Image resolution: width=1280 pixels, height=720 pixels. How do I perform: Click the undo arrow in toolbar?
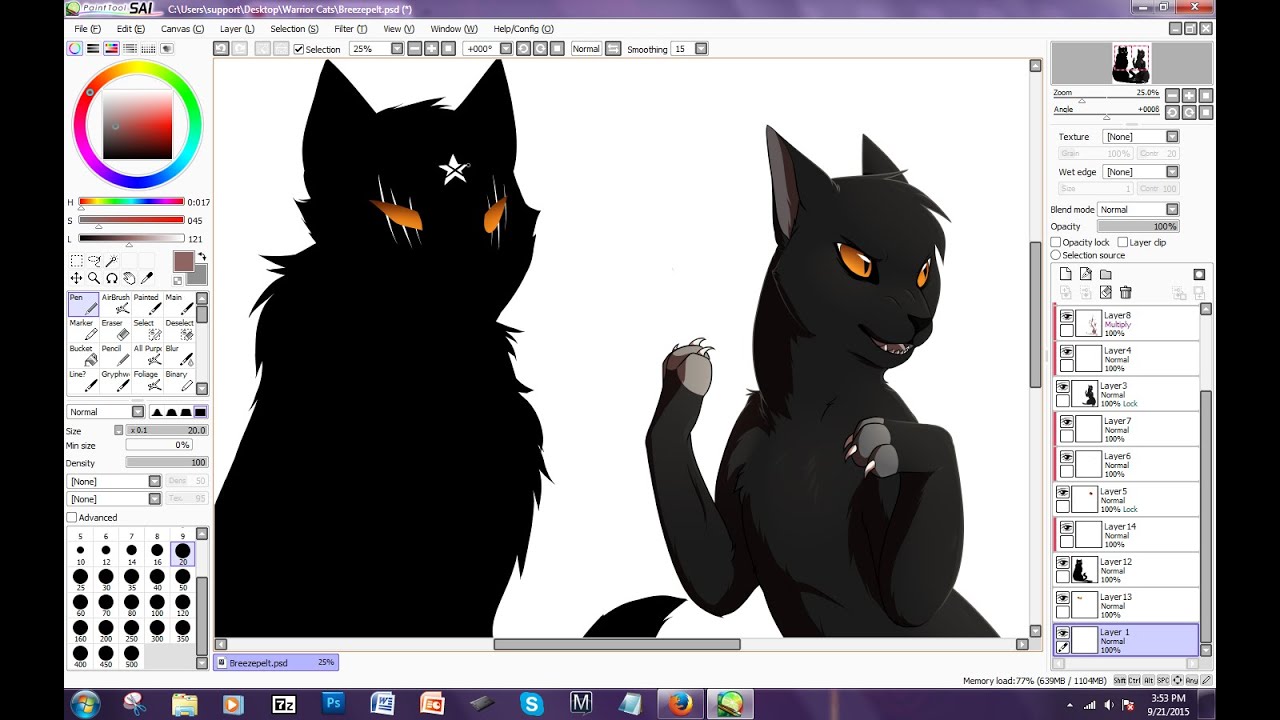pyautogui.click(x=222, y=48)
